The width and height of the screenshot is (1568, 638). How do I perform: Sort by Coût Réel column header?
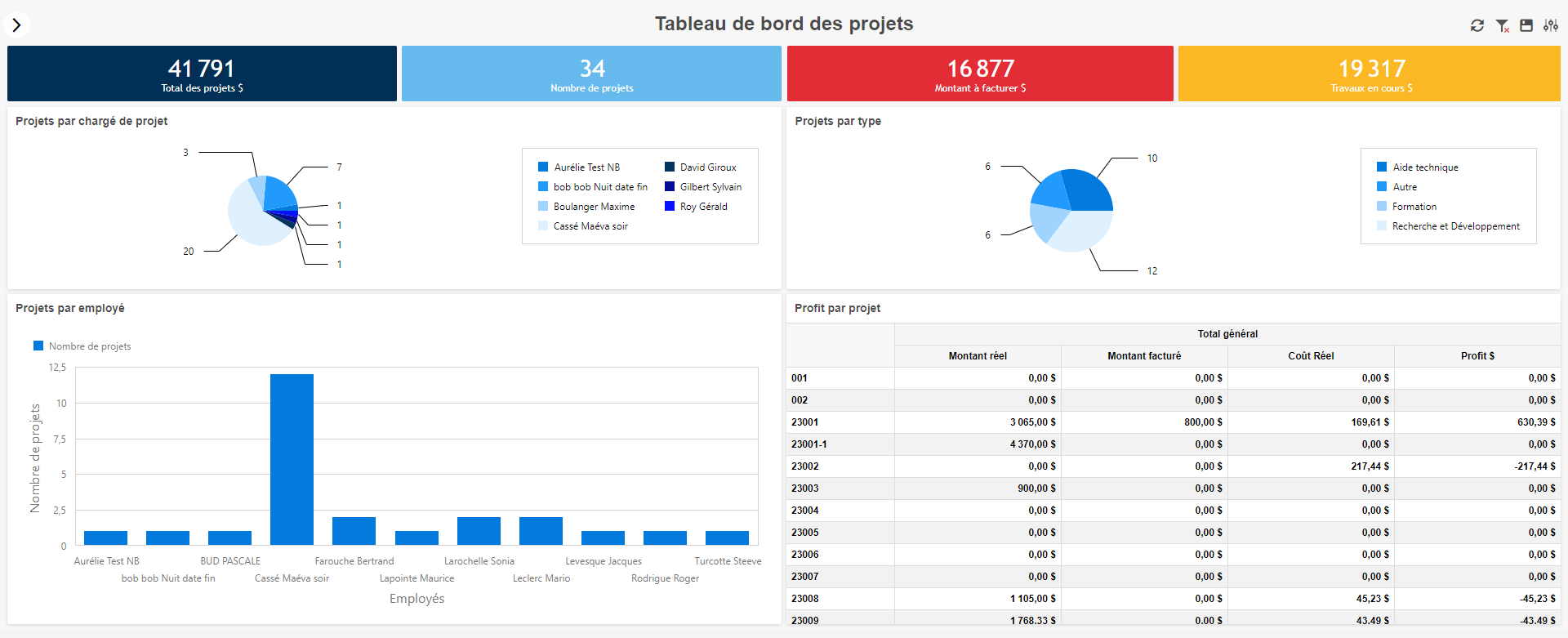click(1311, 356)
